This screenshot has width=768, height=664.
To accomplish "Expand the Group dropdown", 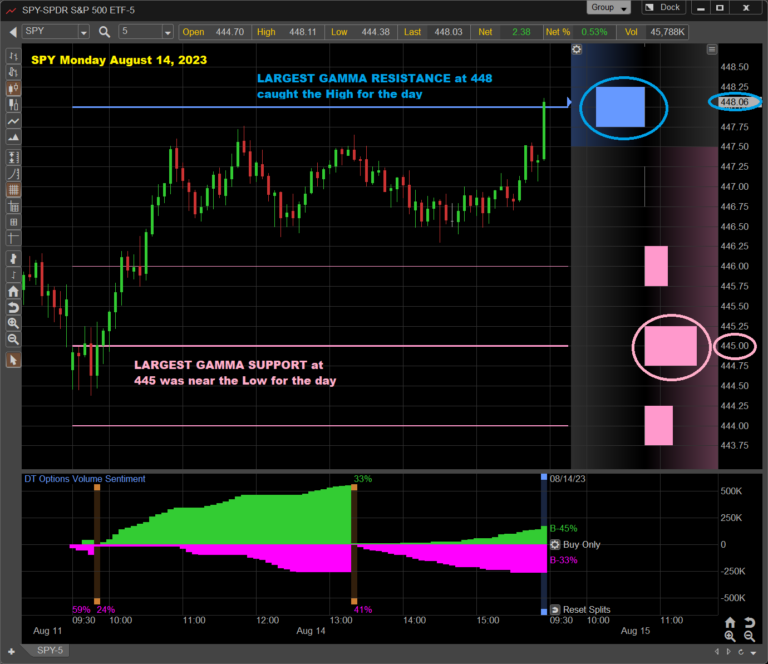I will pos(609,8).
